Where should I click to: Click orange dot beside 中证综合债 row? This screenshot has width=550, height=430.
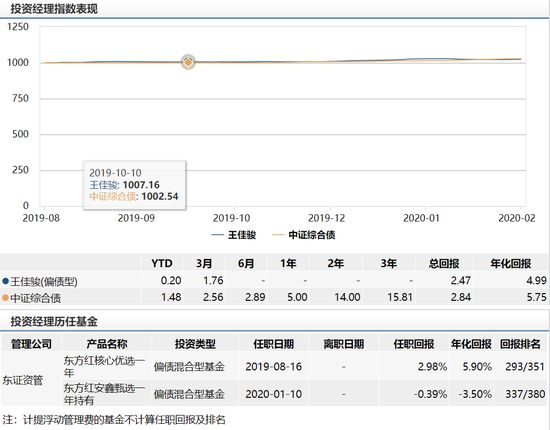tap(5, 298)
